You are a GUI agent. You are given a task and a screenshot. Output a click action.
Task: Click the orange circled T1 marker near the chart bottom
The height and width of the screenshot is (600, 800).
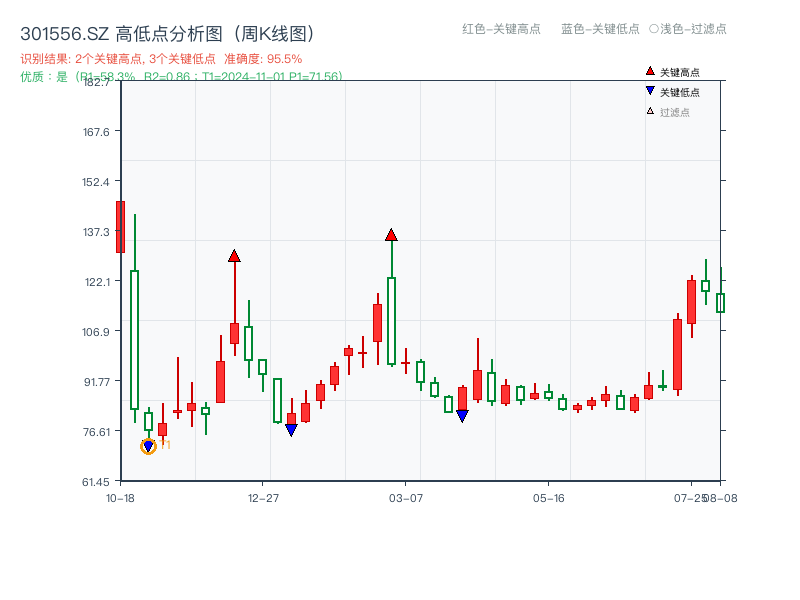pyautogui.click(x=147, y=446)
